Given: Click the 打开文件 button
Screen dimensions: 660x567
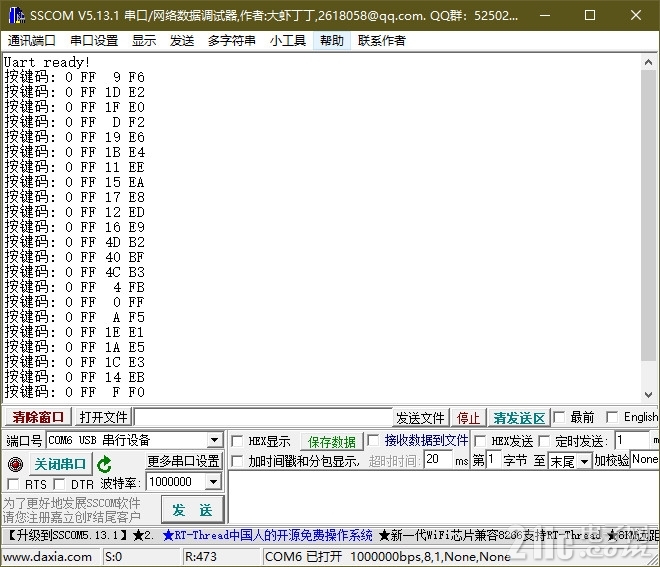Looking at the screenshot, I should 103,417.
